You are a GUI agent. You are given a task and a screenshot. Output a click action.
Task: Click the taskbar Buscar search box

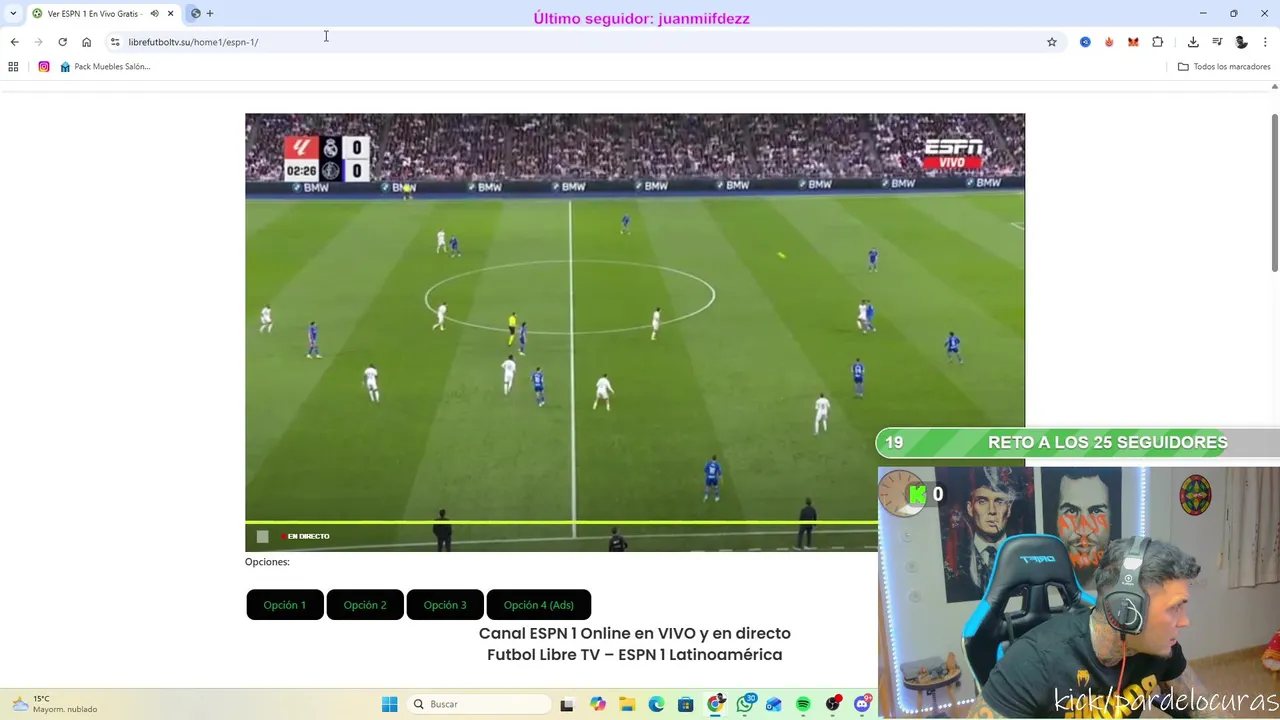(x=480, y=704)
